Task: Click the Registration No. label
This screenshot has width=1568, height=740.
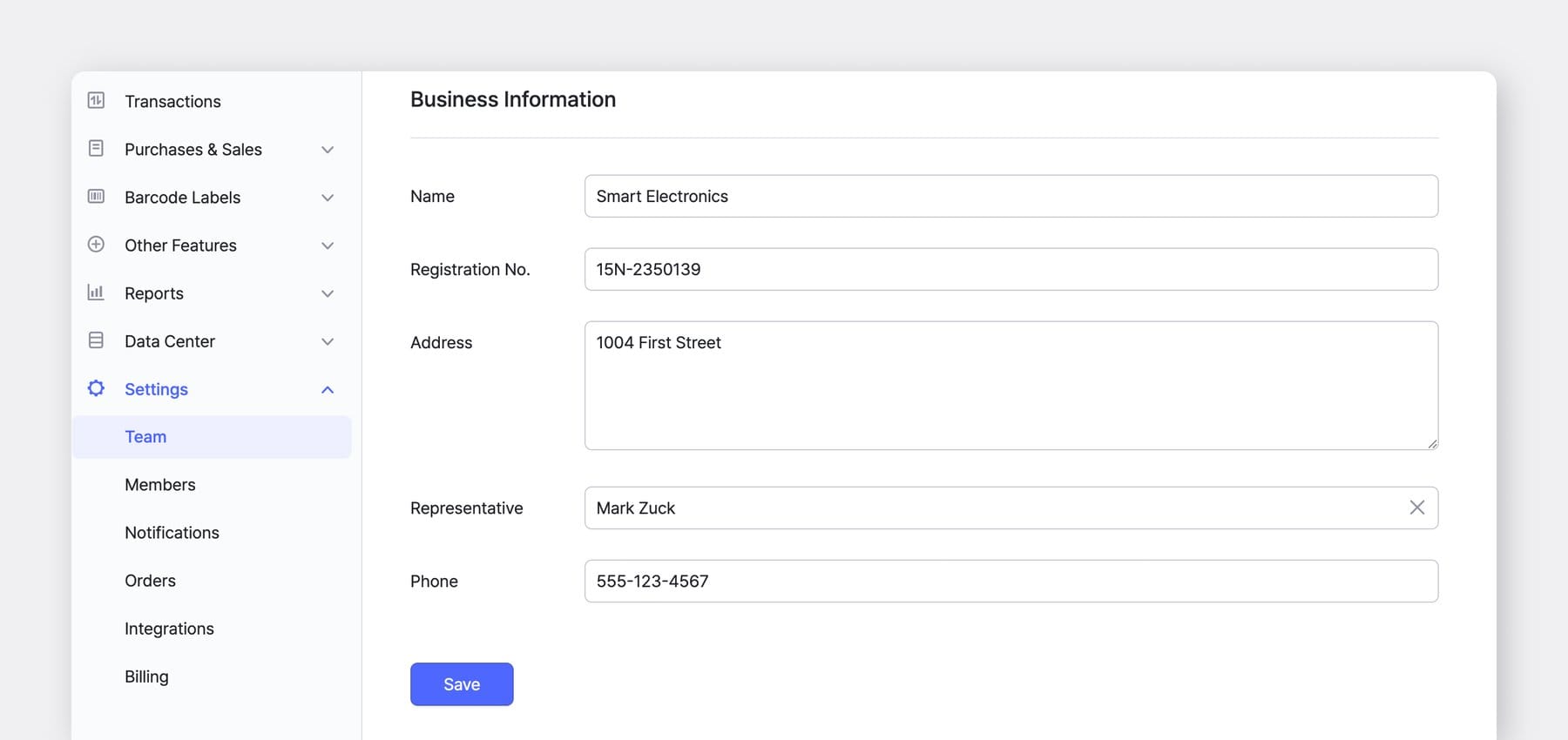Action: (x=470, y=270)
